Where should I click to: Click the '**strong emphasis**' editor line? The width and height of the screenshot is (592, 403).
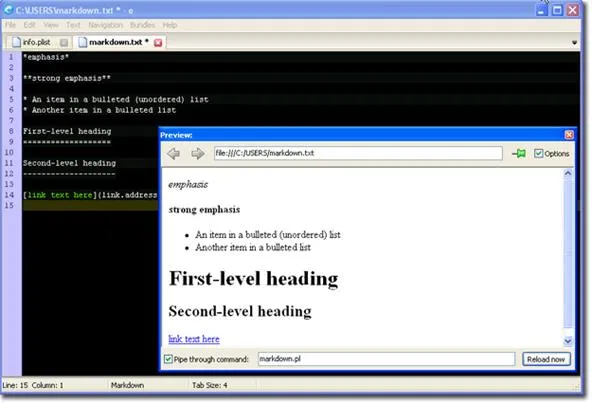click(x=67, y=78)
